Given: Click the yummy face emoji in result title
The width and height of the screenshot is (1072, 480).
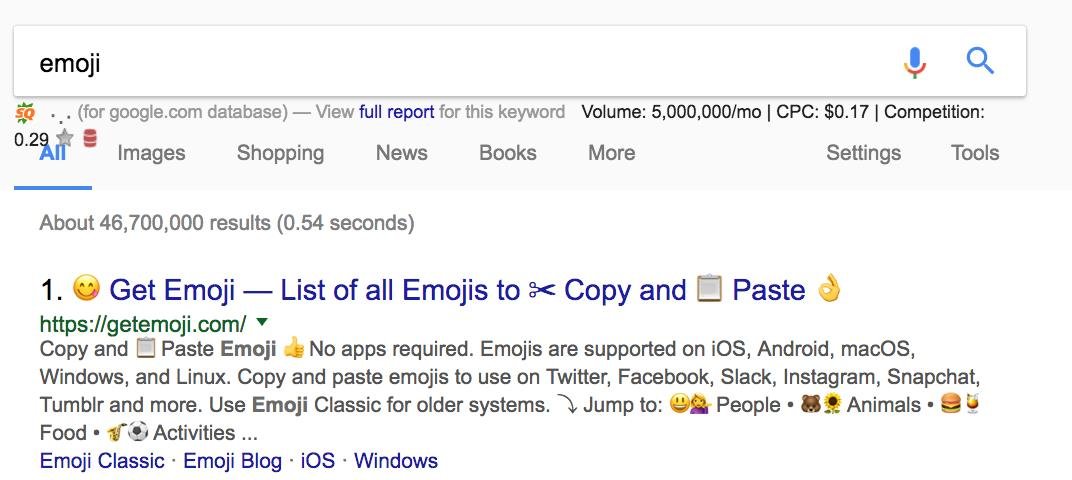Looking at the screenshot, I should coord(87,291).
